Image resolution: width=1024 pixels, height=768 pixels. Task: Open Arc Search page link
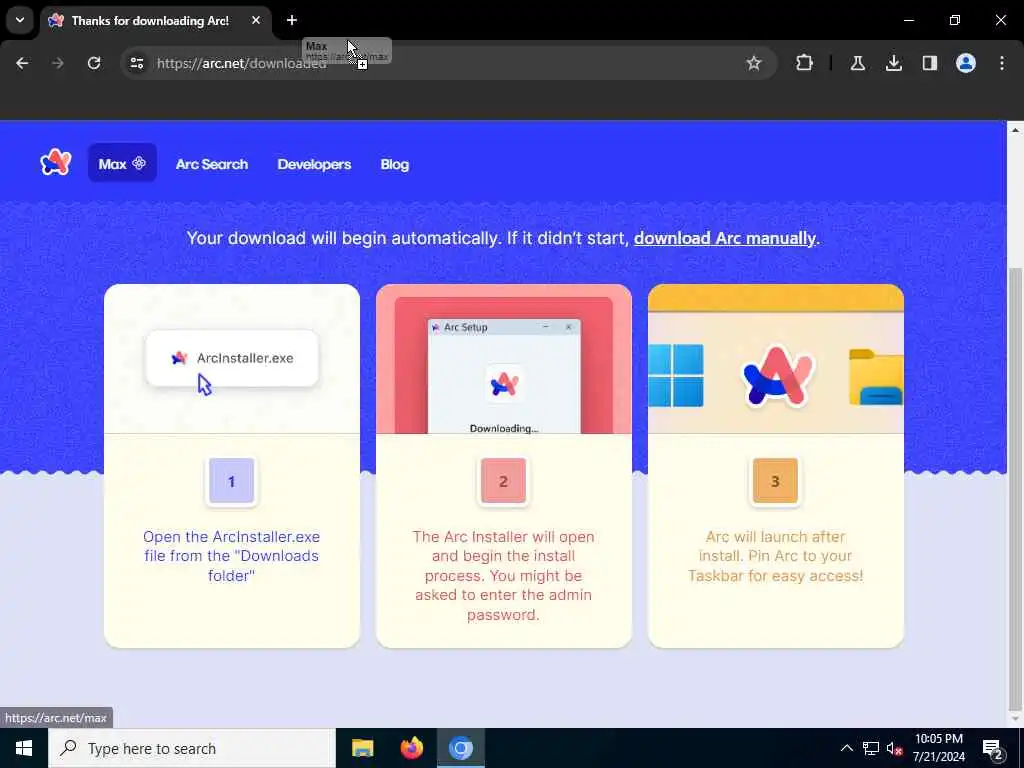[x=212, y=164]
